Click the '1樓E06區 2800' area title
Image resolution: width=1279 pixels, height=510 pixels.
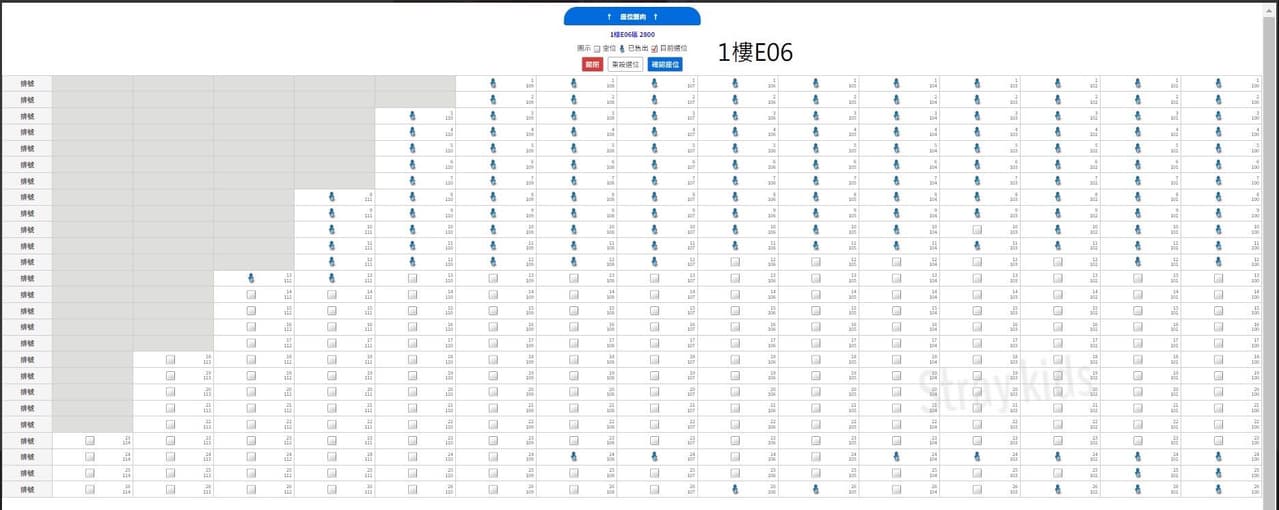(x=632, y=34)
